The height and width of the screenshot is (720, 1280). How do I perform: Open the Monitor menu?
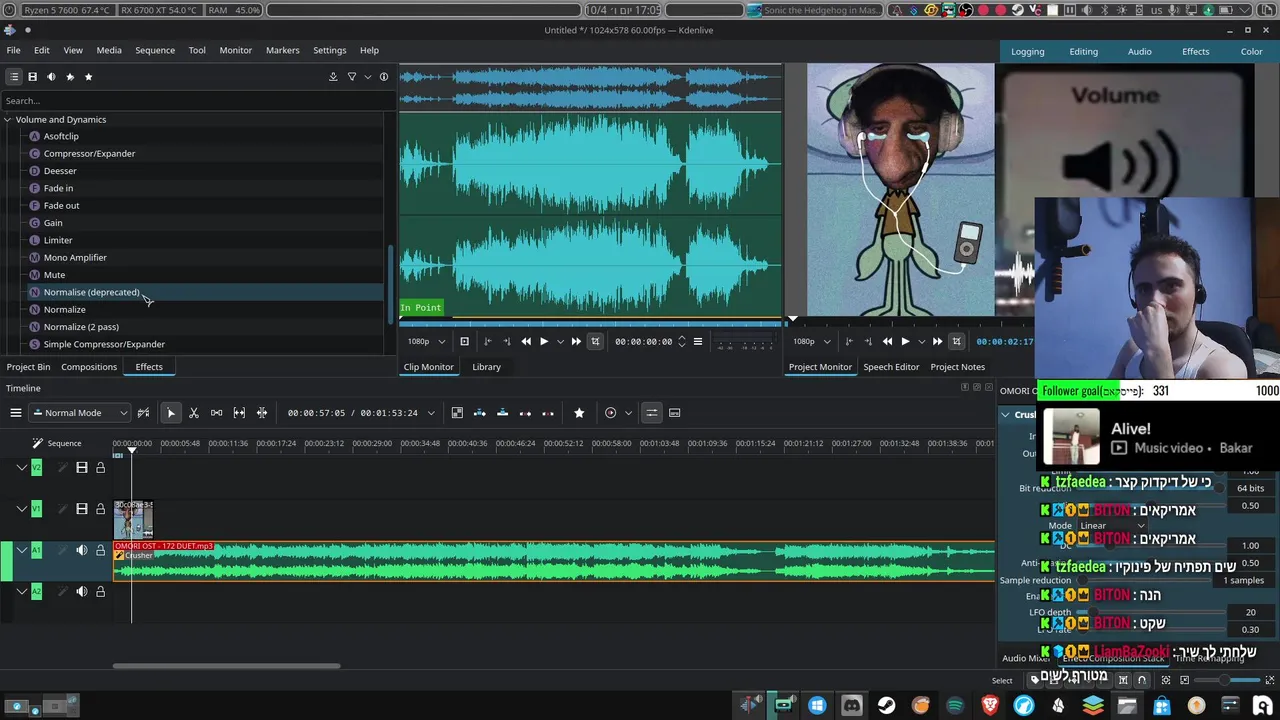pyautogui.click(x=236, y=50)
